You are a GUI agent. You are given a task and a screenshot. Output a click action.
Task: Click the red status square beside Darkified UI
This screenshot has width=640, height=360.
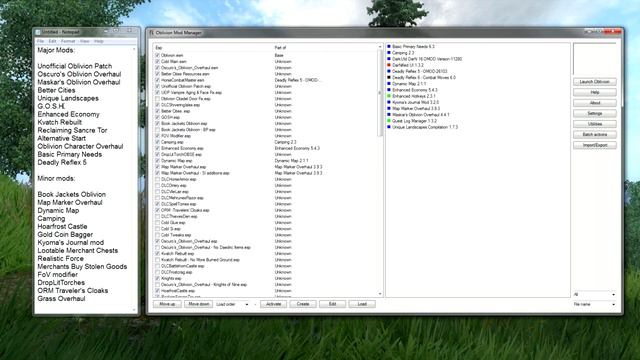(389, 65)
